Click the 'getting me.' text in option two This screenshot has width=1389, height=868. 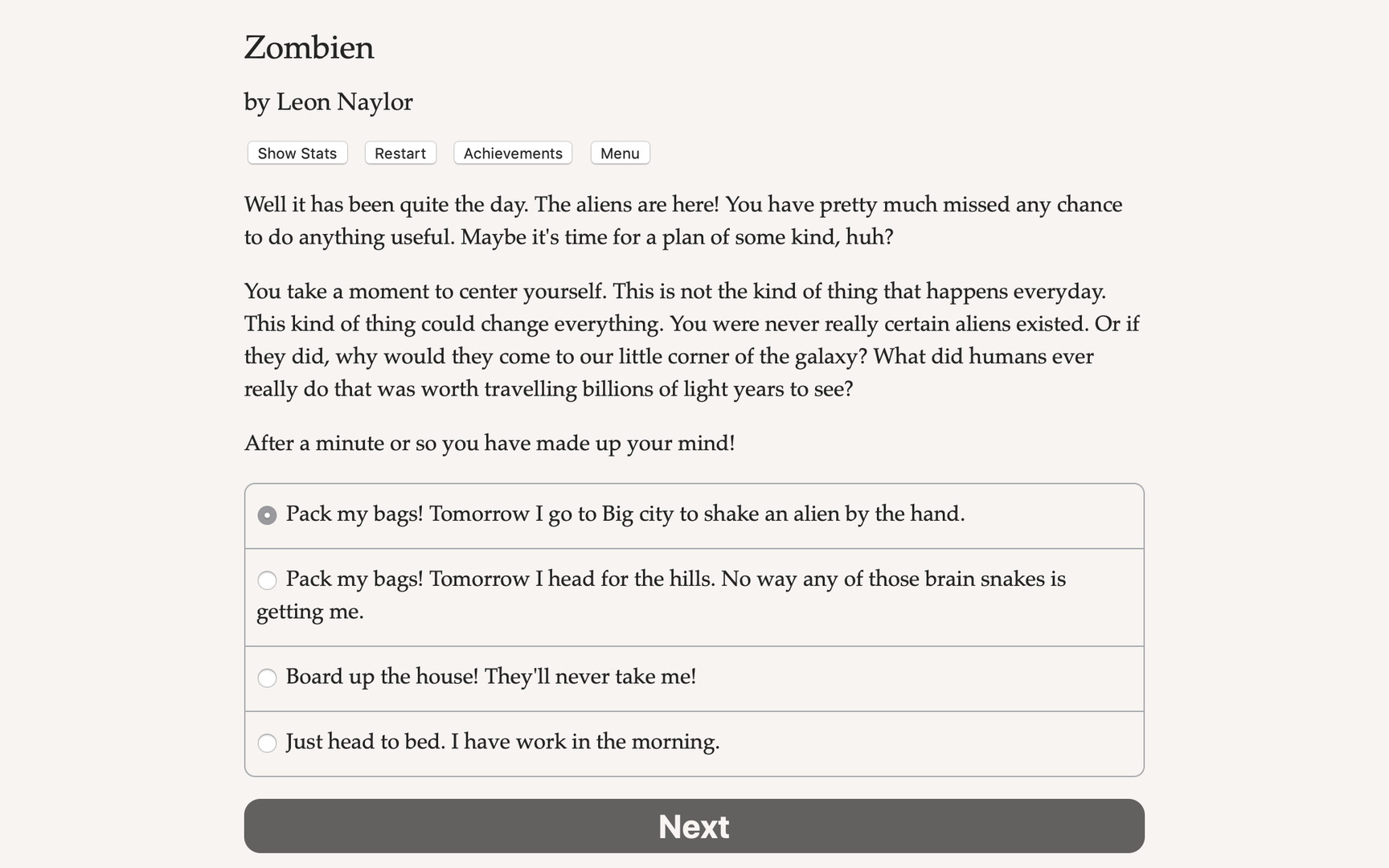[x=310, y=611]
